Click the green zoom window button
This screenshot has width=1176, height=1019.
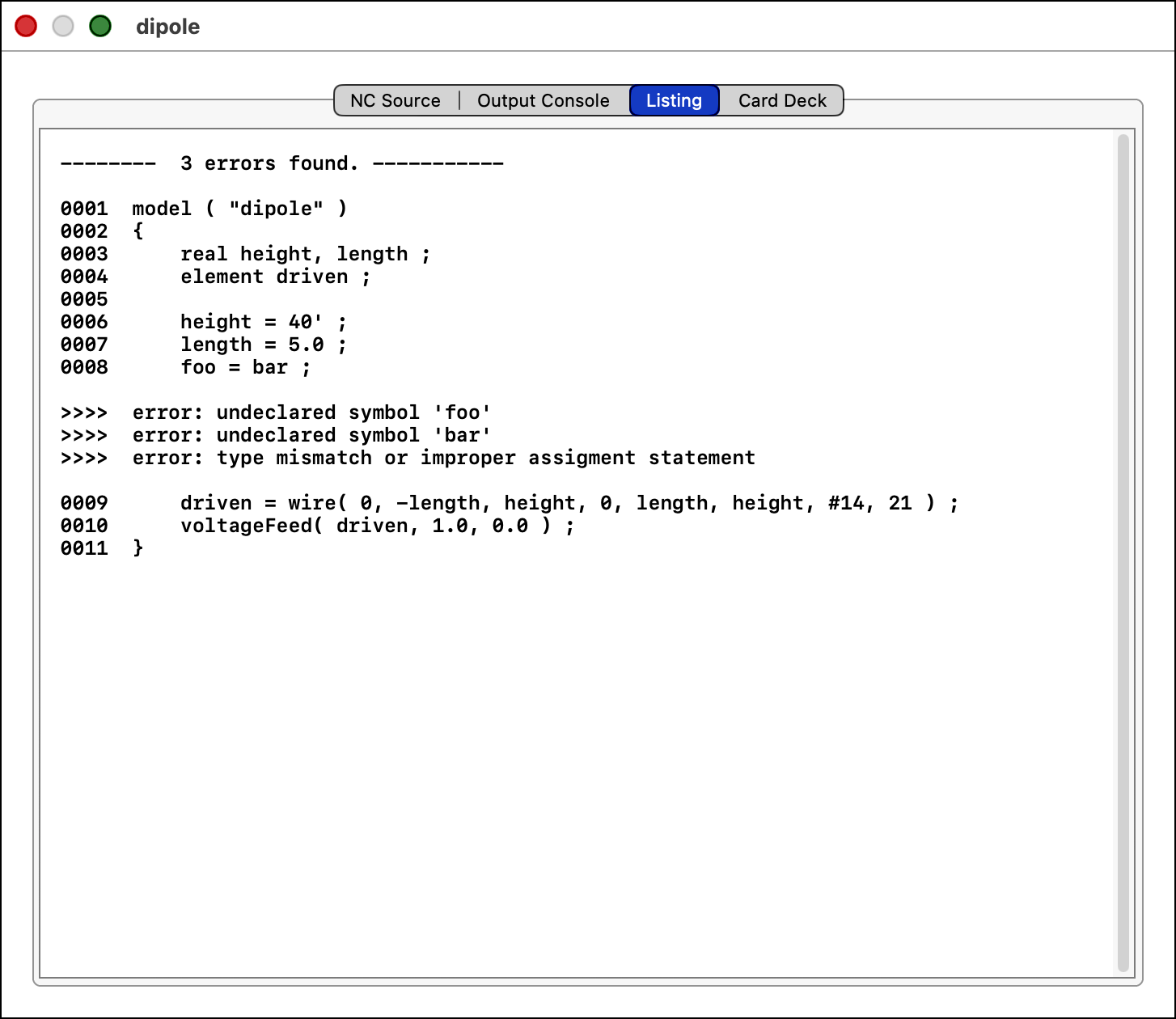click(100, 27)
